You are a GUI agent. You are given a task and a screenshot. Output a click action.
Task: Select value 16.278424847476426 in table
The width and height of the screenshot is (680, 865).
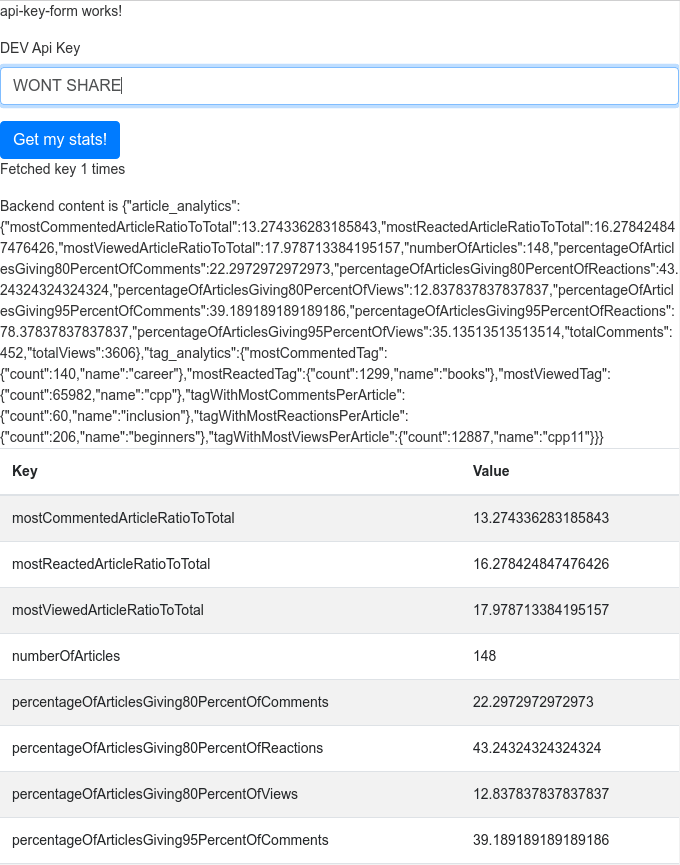[540, 564]
